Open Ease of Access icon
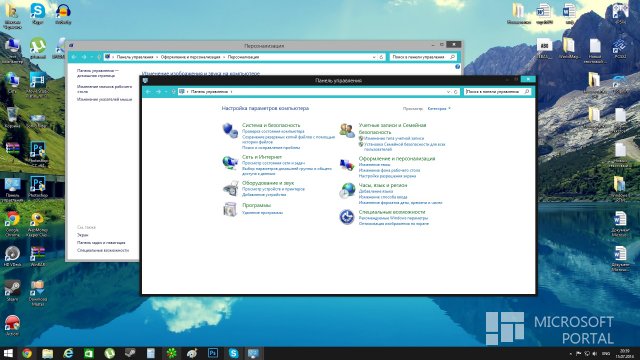Screen dimensions: 640x360 coord(347,217)
